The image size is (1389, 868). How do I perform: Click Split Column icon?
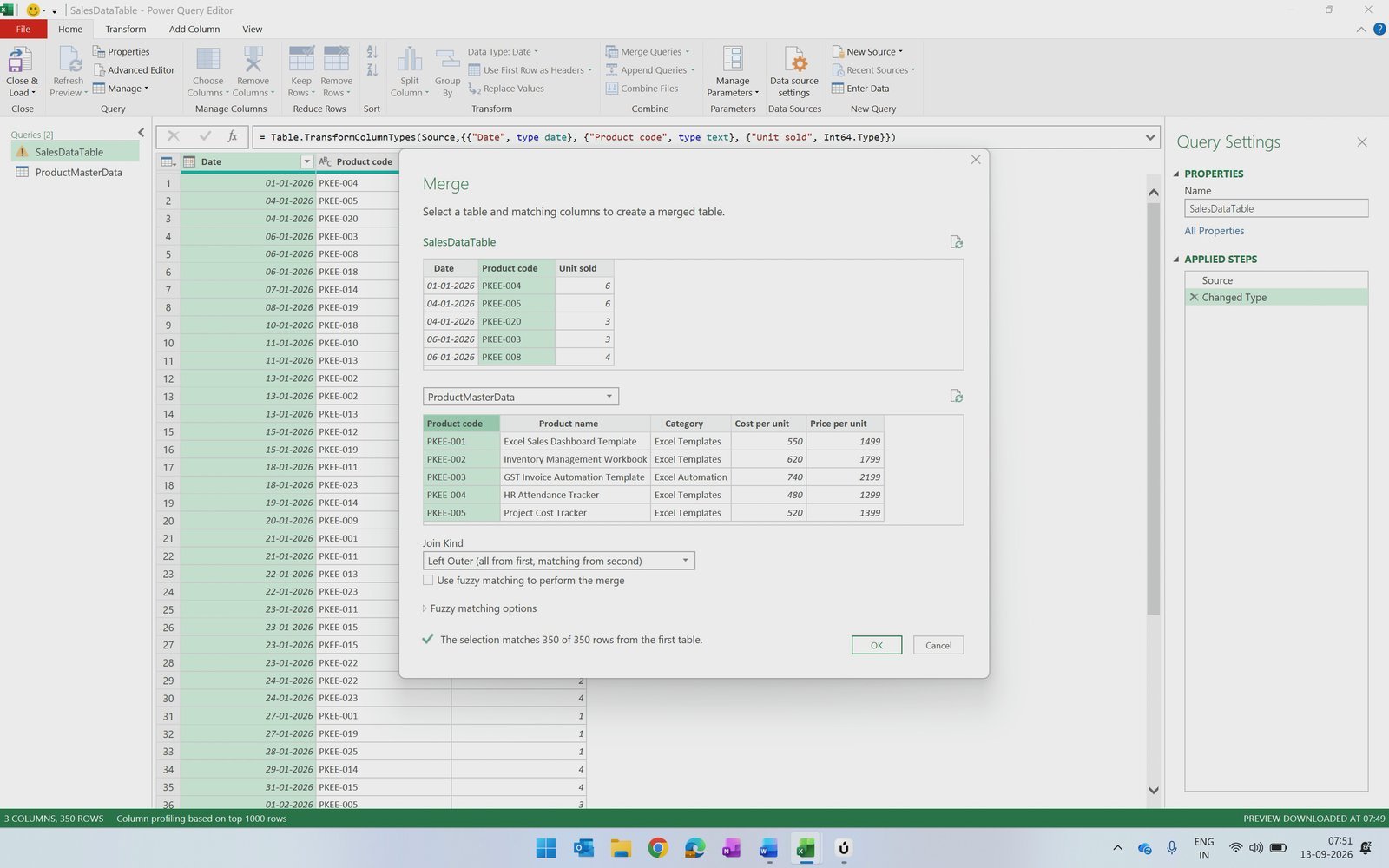(410, 59)
